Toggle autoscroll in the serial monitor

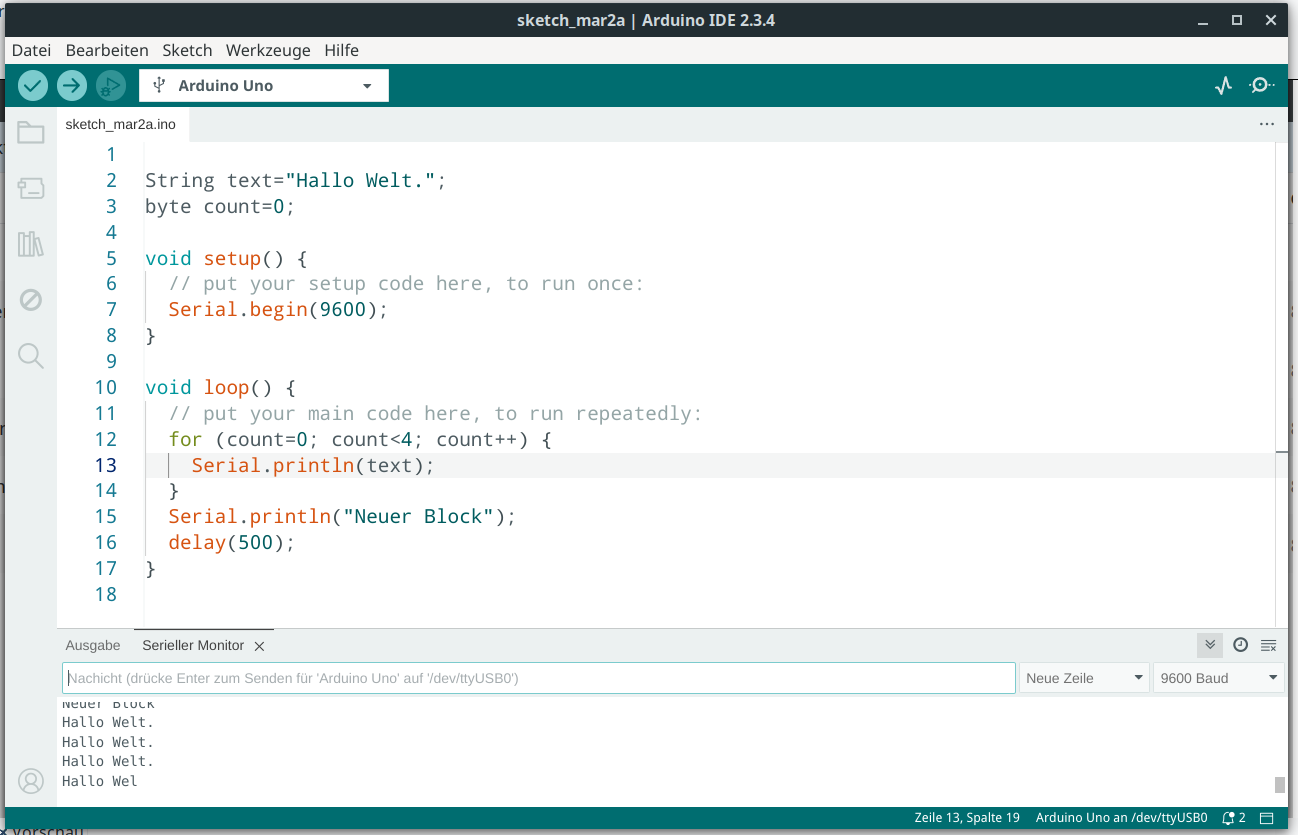(1210, 645)
